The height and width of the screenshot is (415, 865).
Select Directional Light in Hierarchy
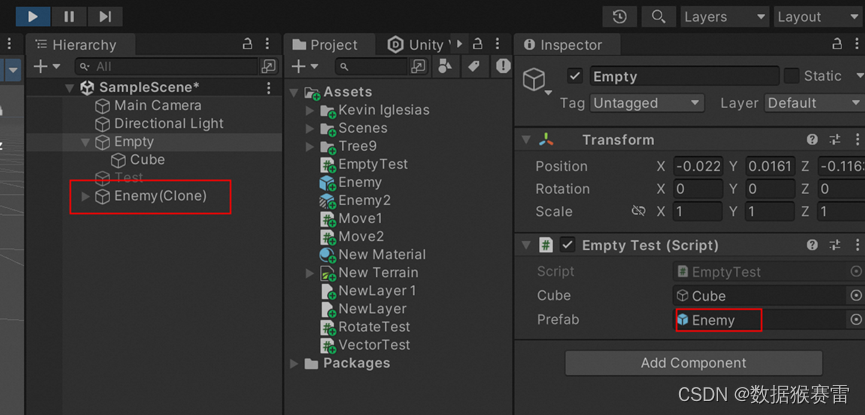click(x=168, y=124)
